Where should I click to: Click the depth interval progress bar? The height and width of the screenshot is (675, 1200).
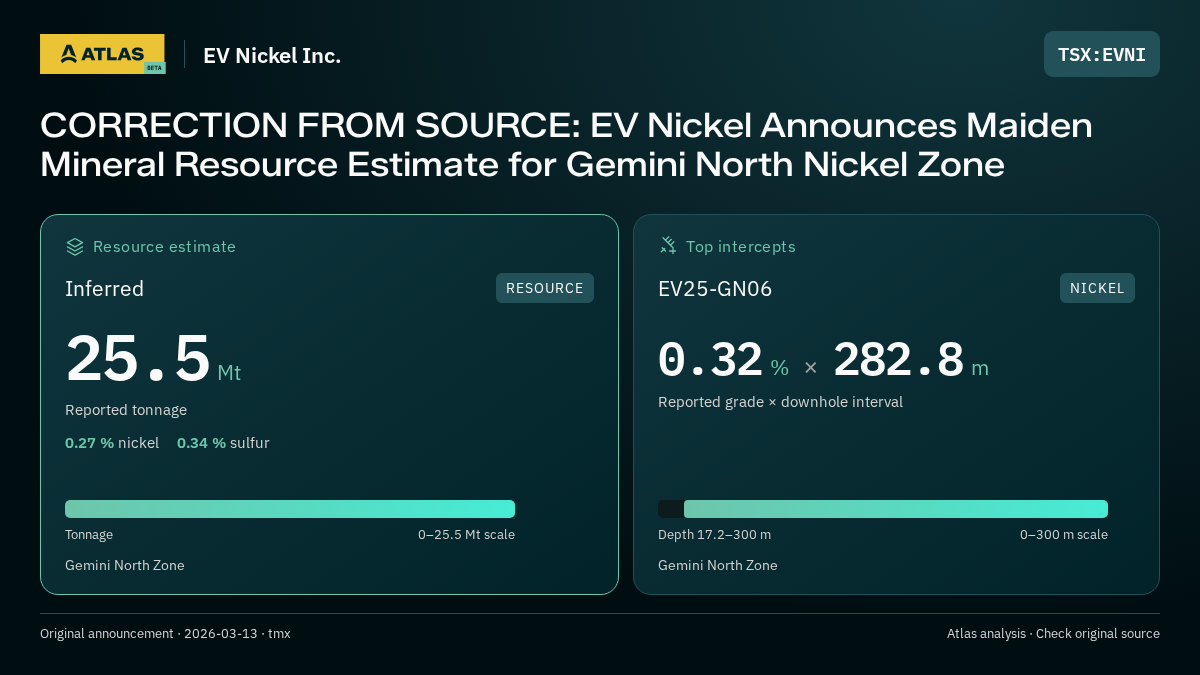[x=883, y=509]
